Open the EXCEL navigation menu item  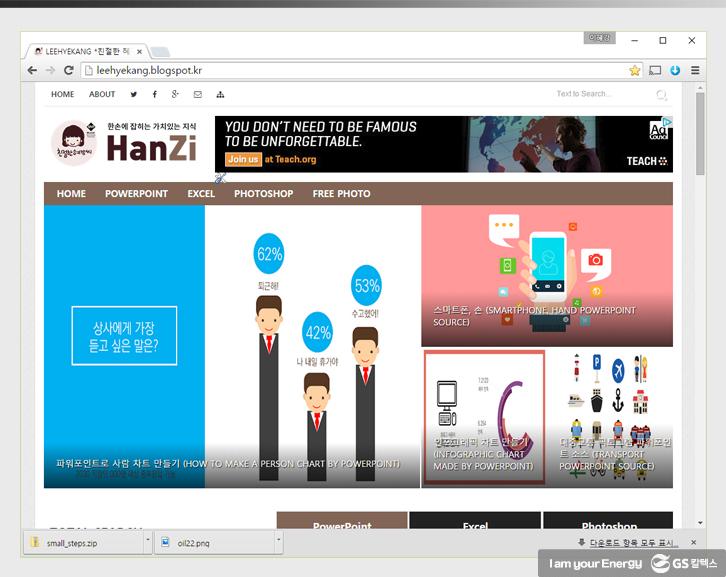point(201,194)
